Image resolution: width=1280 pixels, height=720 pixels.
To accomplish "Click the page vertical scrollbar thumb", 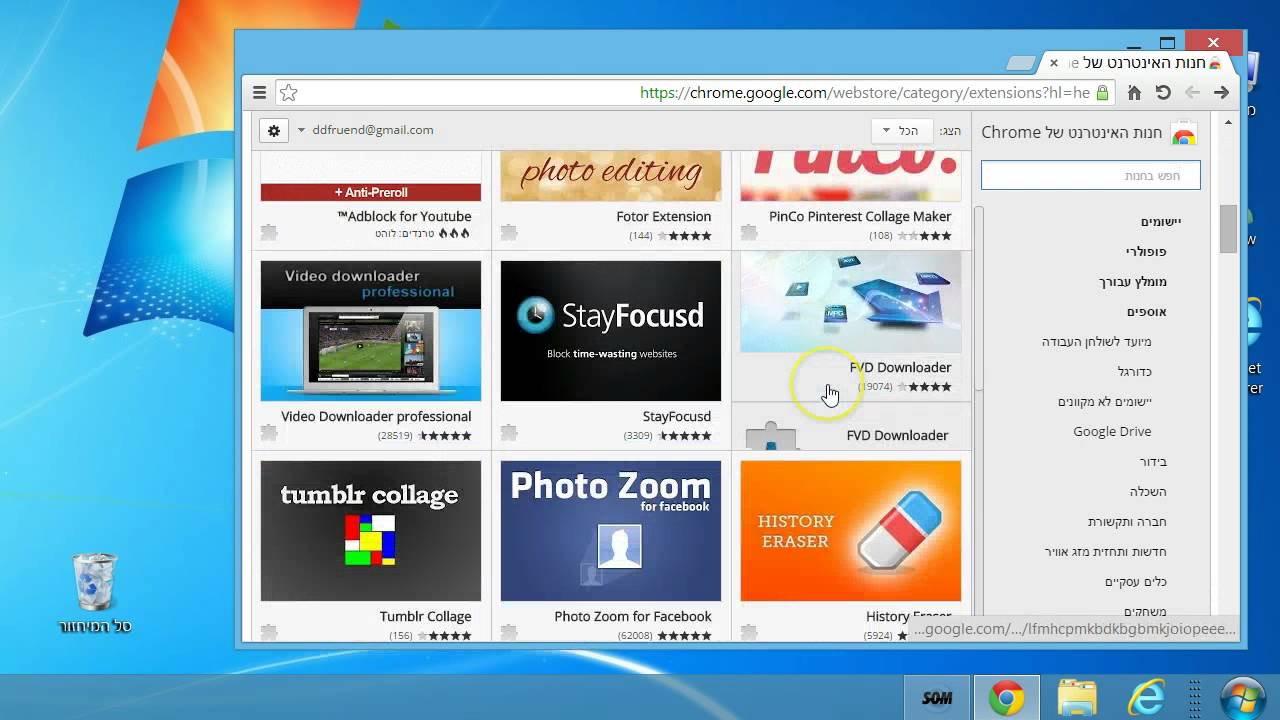I will point(1229,229).
